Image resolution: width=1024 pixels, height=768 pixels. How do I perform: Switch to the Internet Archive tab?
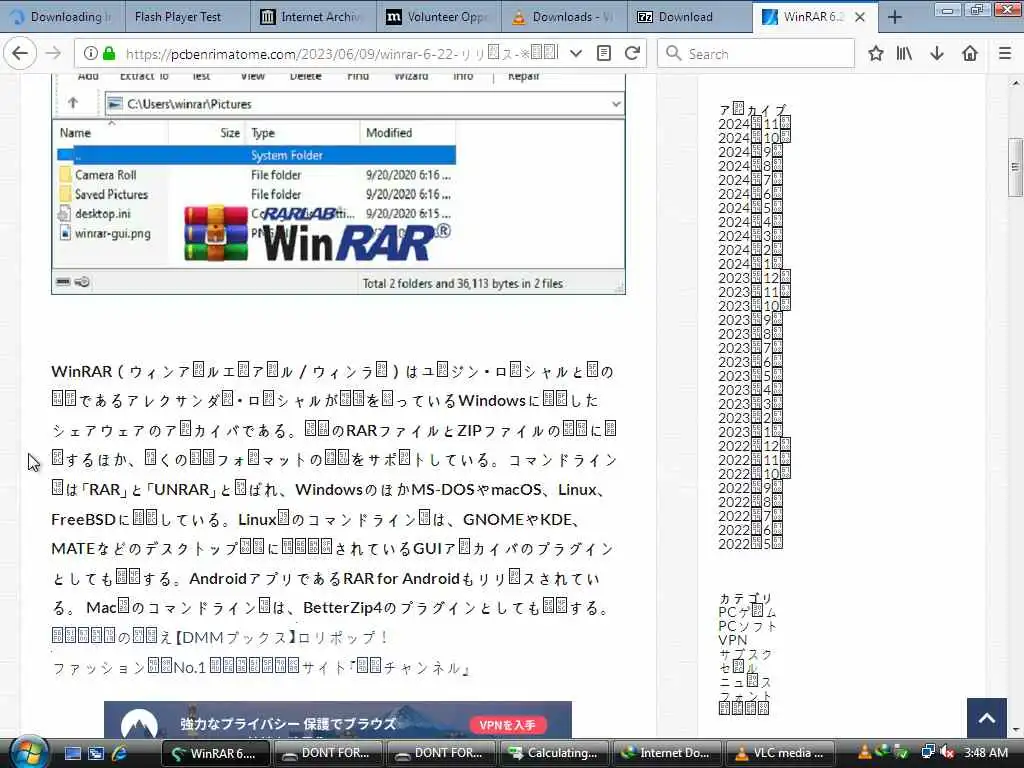313,17
